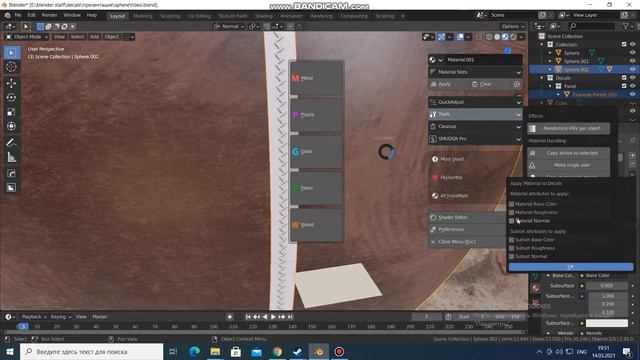
Task: Jump to the timeline end frame
Action: tap(290, 317)
